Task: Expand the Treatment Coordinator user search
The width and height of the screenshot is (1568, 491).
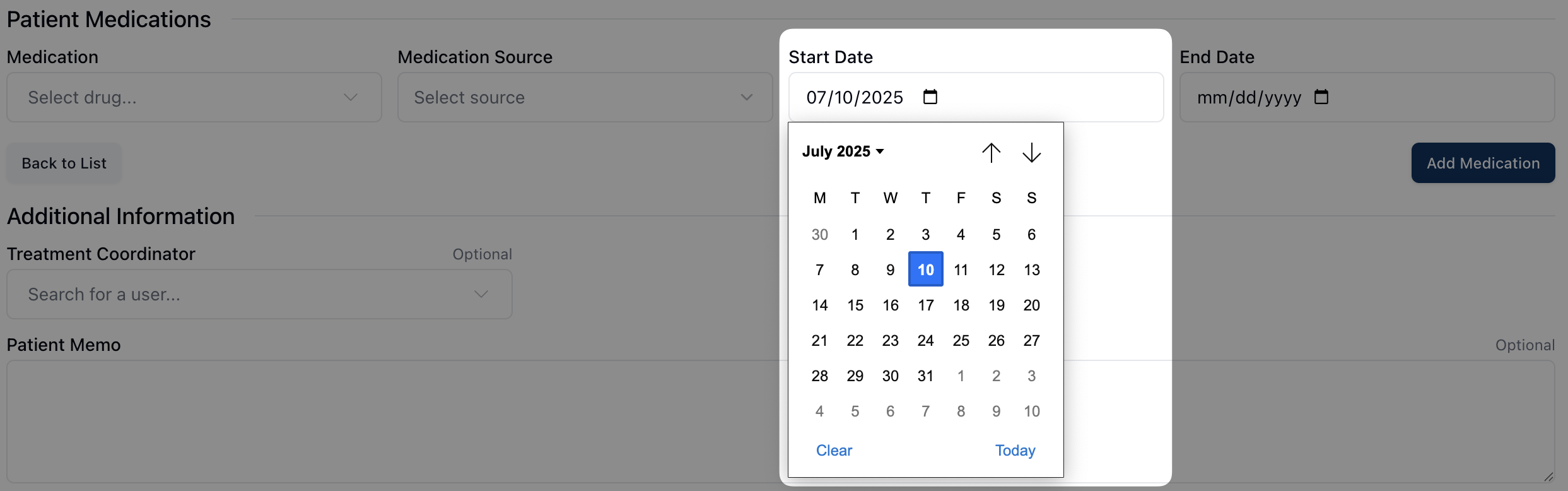Action: pyautogui.click(x=259, y=294)
